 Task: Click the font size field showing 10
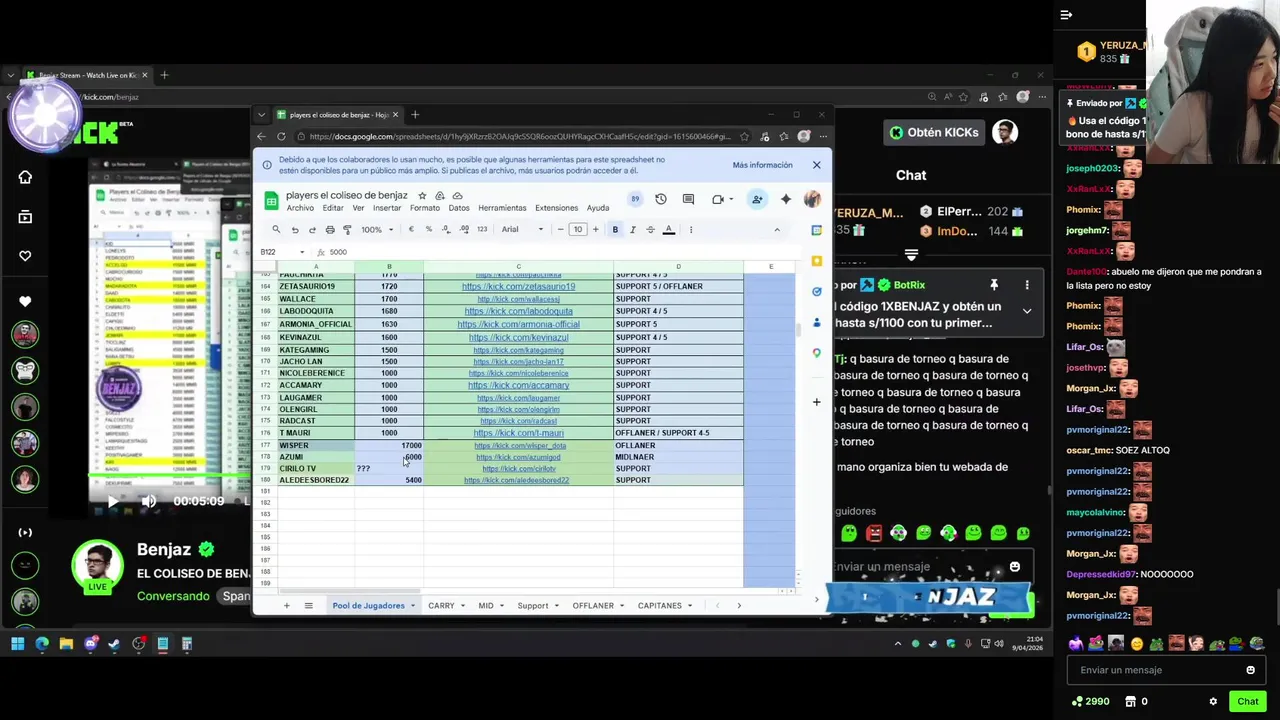577,230
